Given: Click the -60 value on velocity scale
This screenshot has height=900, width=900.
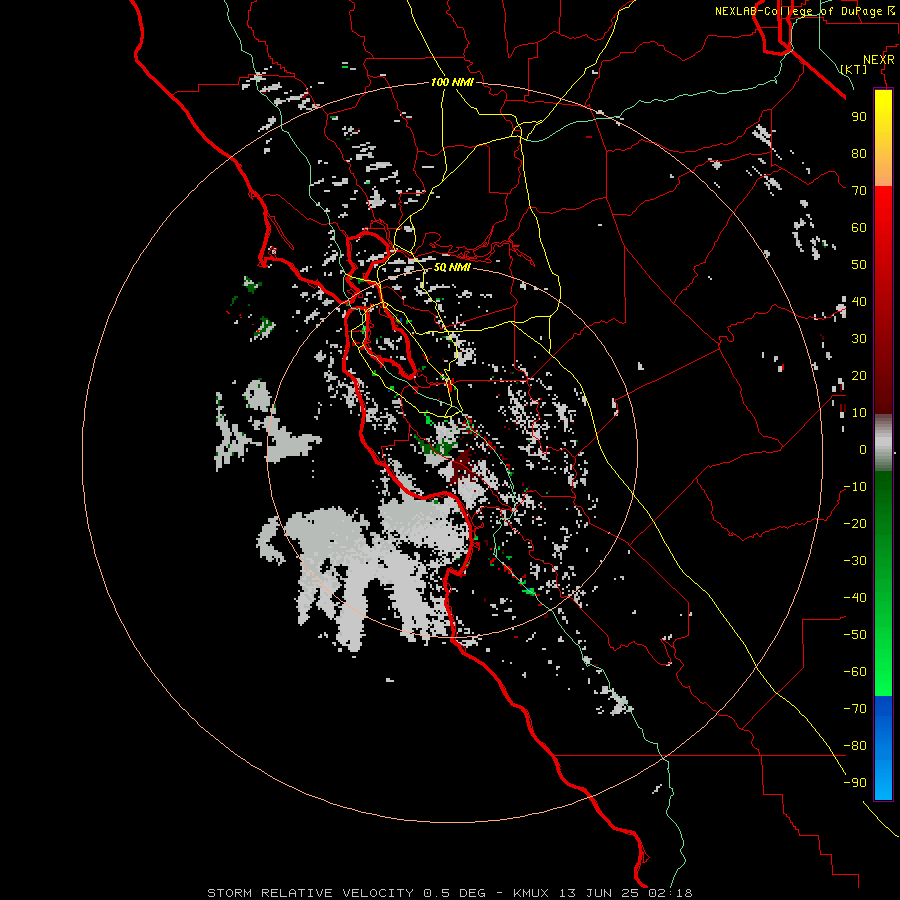Looking at the screenshot, I should tap(855, 672).
